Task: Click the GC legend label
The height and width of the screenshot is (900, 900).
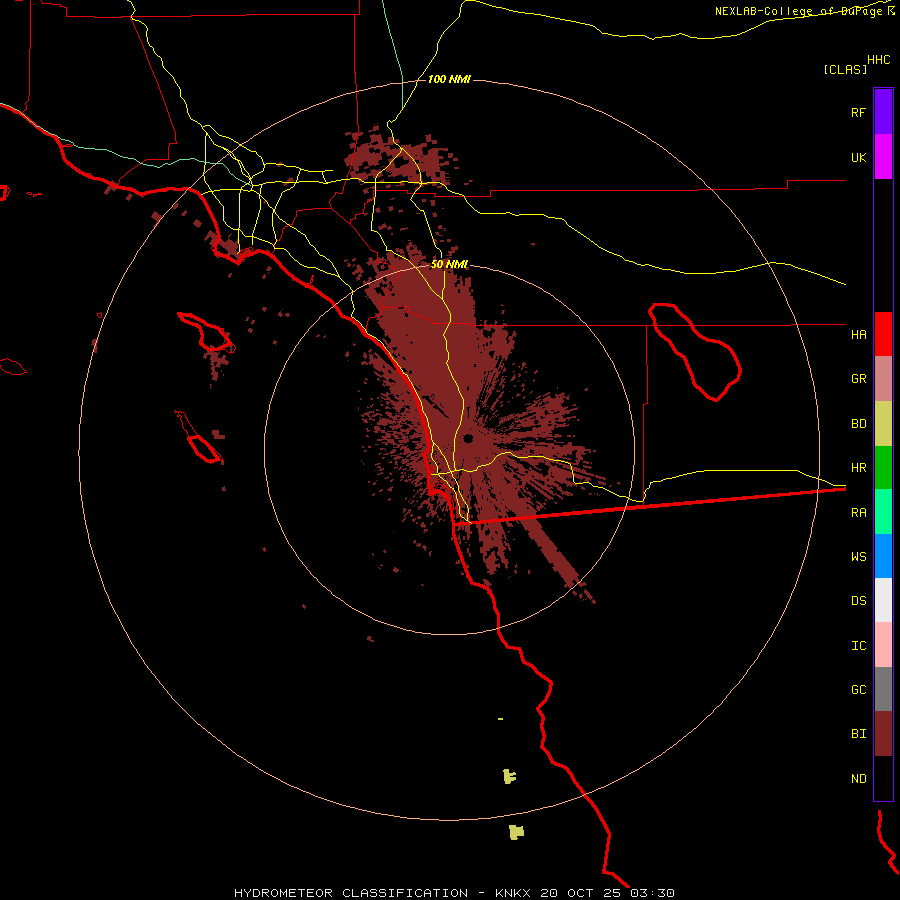Action: (x=858, y=690)
